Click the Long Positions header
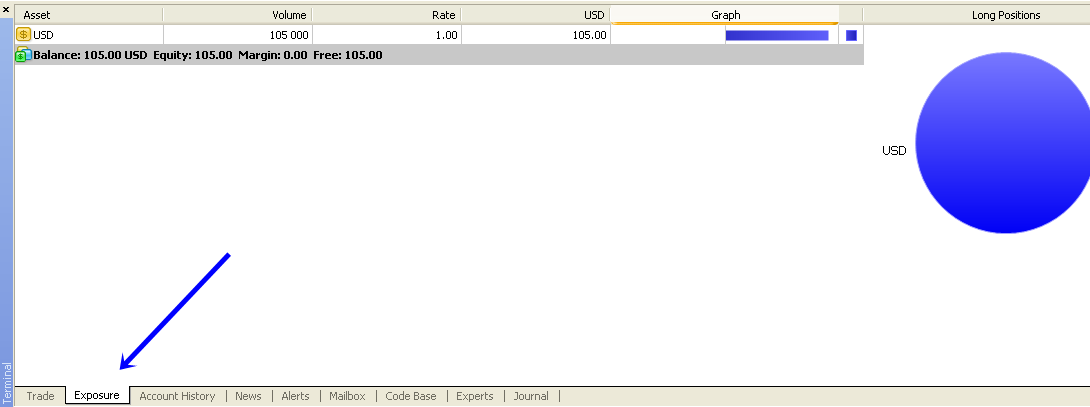The height and width of the screenshot is (407, 1090). tap(1005, 15)
